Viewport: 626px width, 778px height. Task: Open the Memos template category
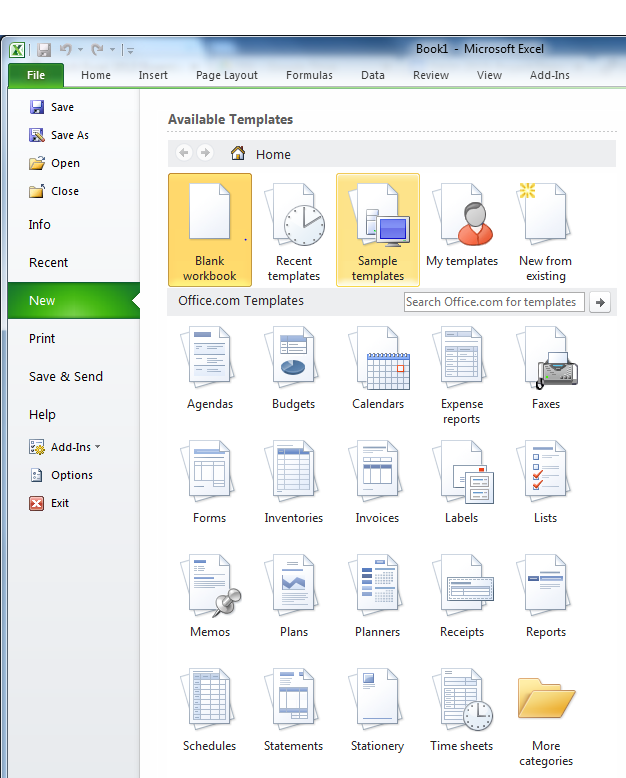point(210,597)
